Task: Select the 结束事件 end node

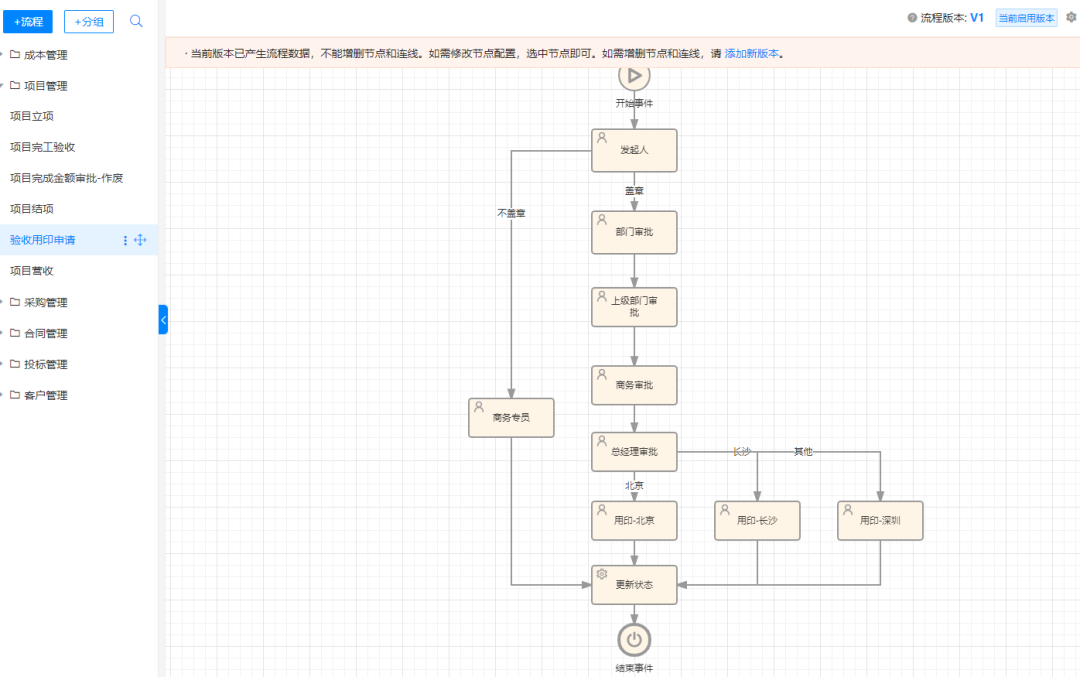Action: coord(634,640)
